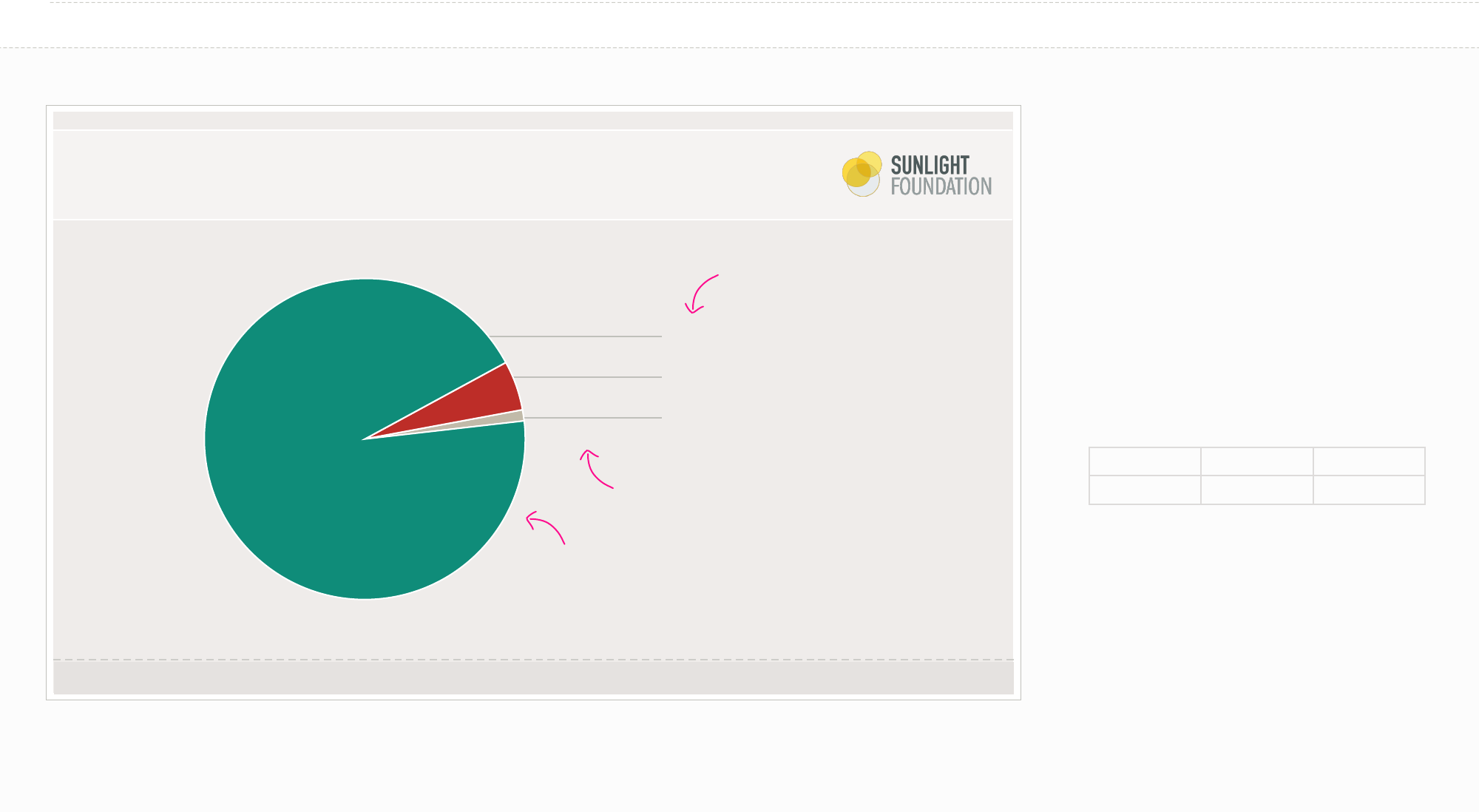Click the bottom gray leader line from beige slice

tap(592, 418)
